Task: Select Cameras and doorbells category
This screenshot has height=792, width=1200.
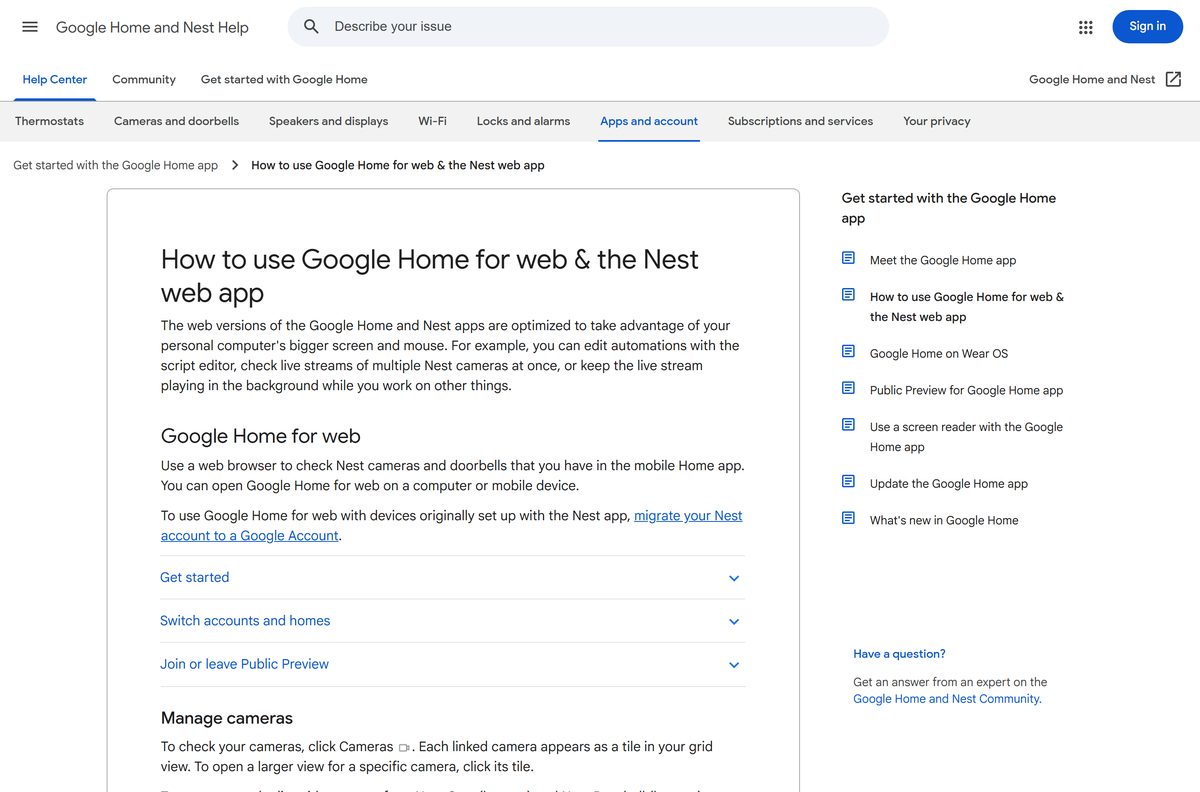Action: tap(176, 121)
